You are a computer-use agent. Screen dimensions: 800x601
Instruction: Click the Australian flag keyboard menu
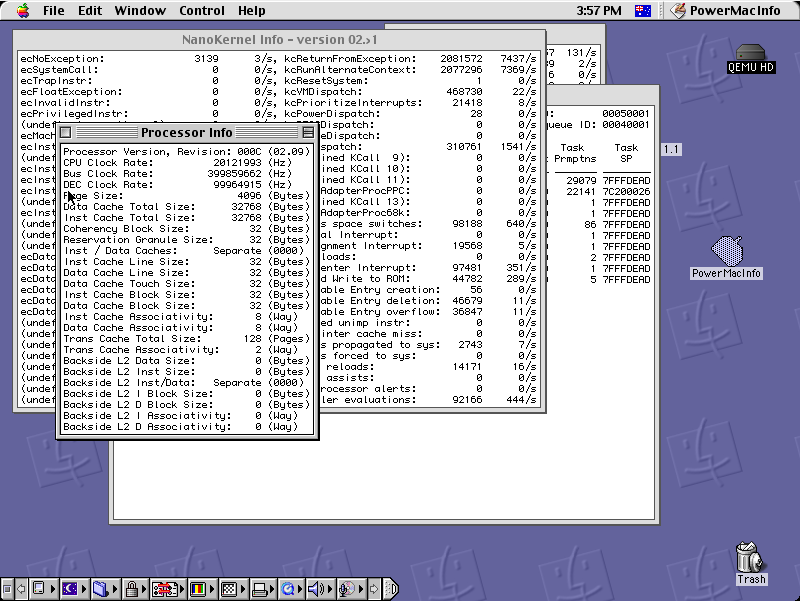[643, 10]
